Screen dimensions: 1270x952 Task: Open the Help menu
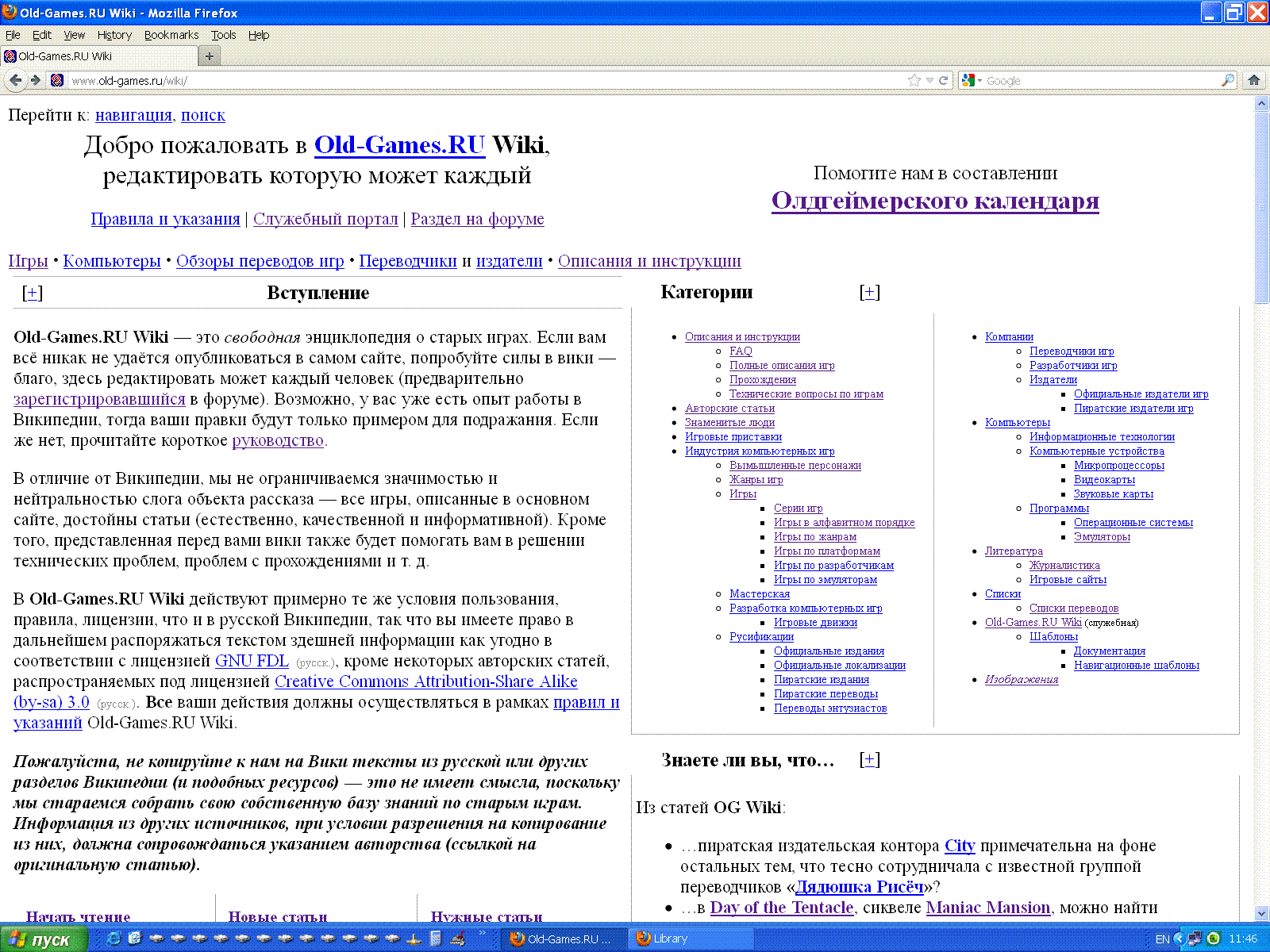259,35
